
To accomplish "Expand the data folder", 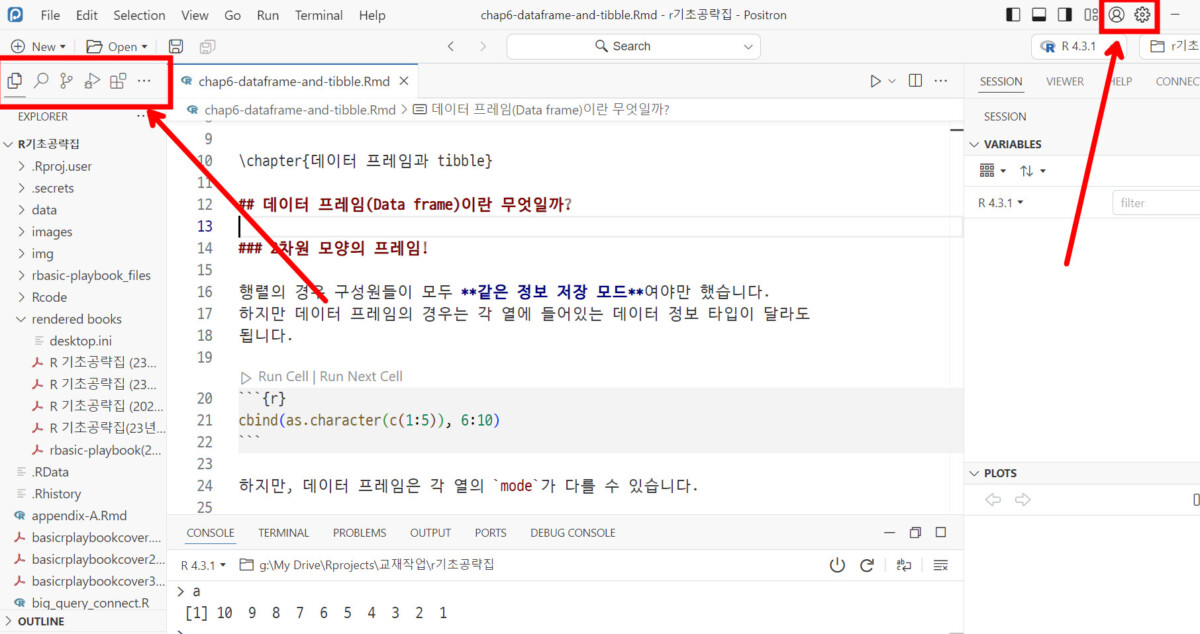I will click(22, 210).
